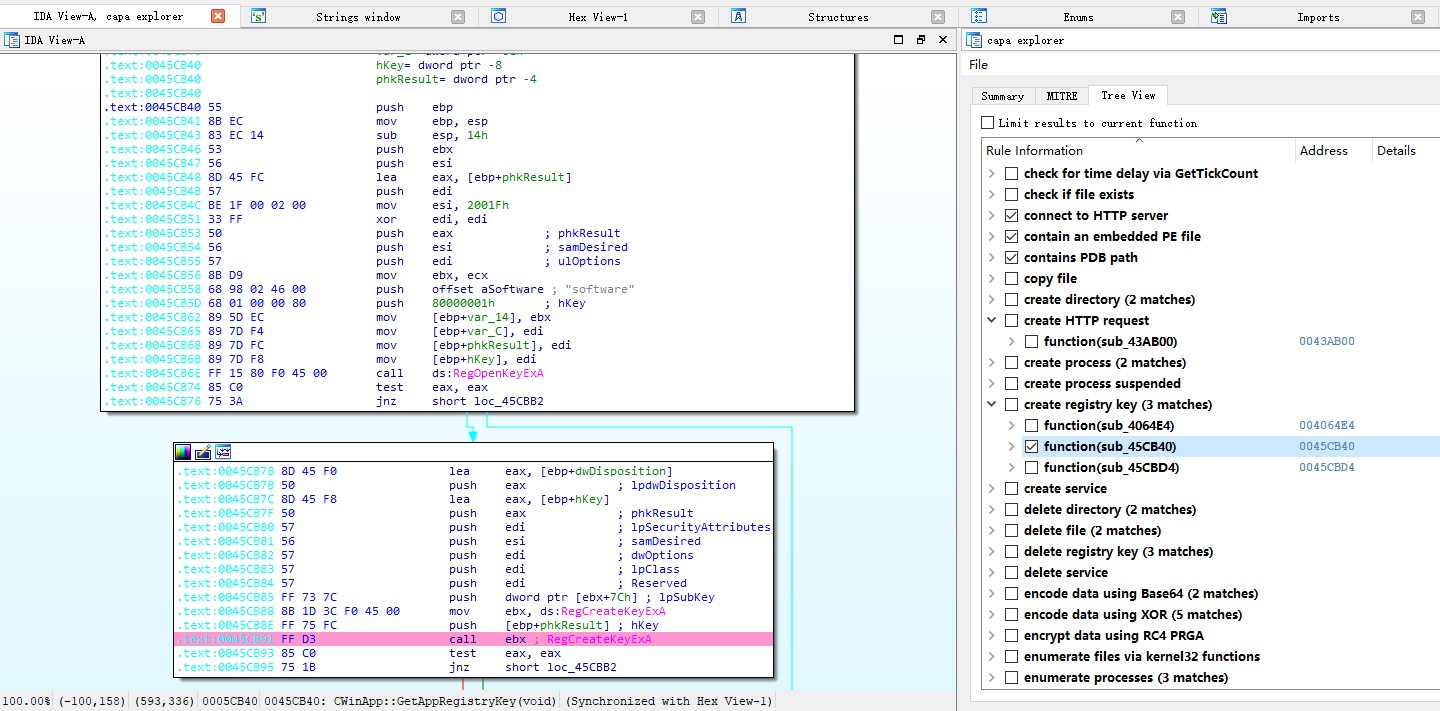Collapse the create registry key rule
Image resolution: width=1440 pixels, height=711 pixels.
click(x=992, y=404)
